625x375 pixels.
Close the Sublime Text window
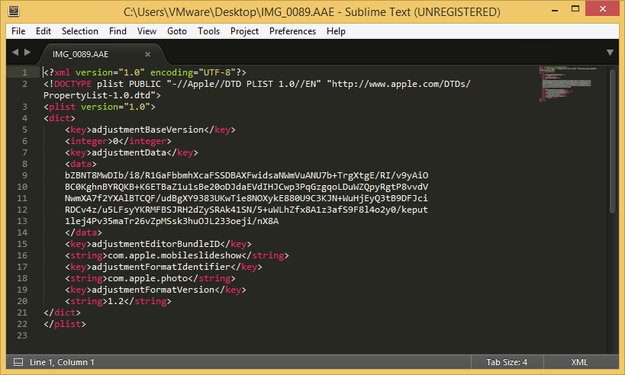tap(602, 9)
